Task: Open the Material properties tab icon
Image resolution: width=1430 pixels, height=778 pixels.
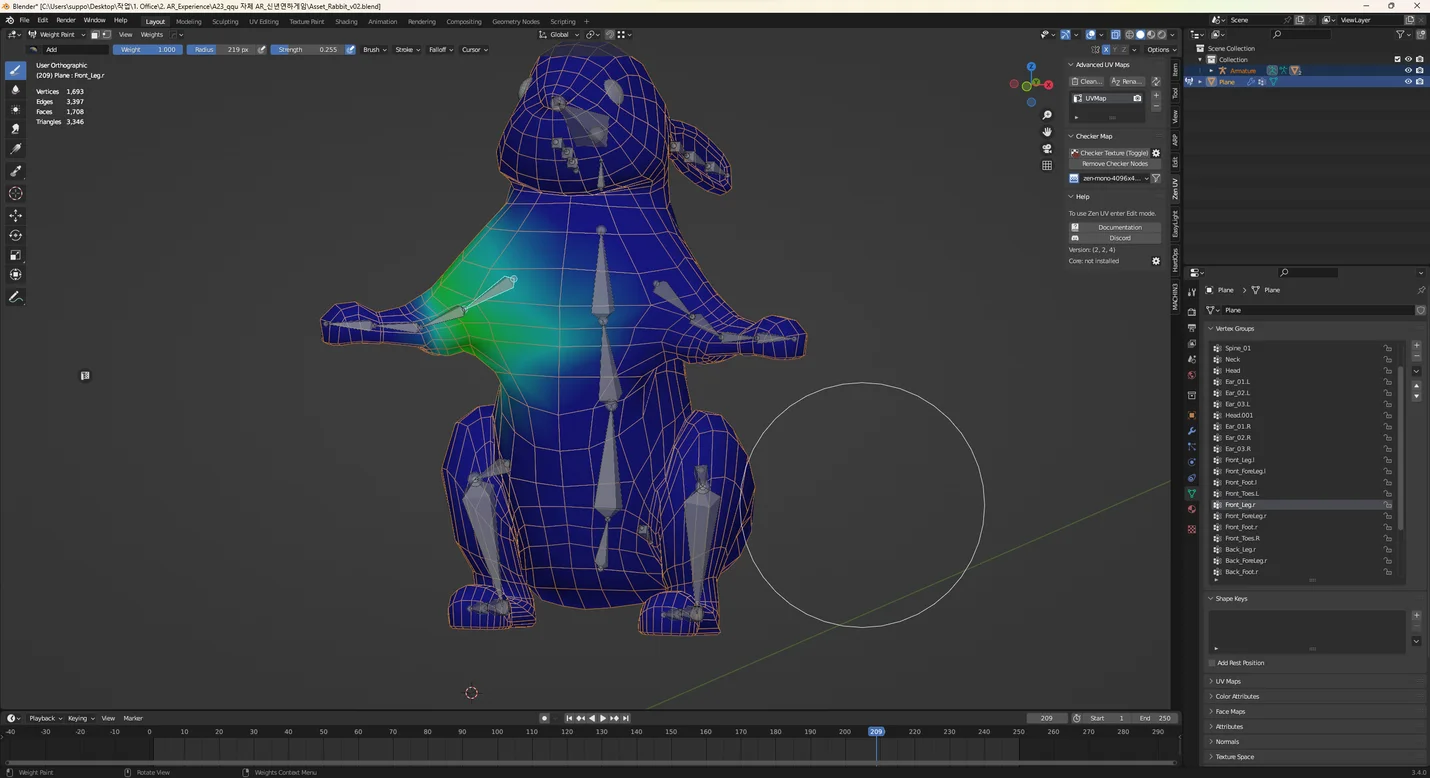Action: [1191, 509]
